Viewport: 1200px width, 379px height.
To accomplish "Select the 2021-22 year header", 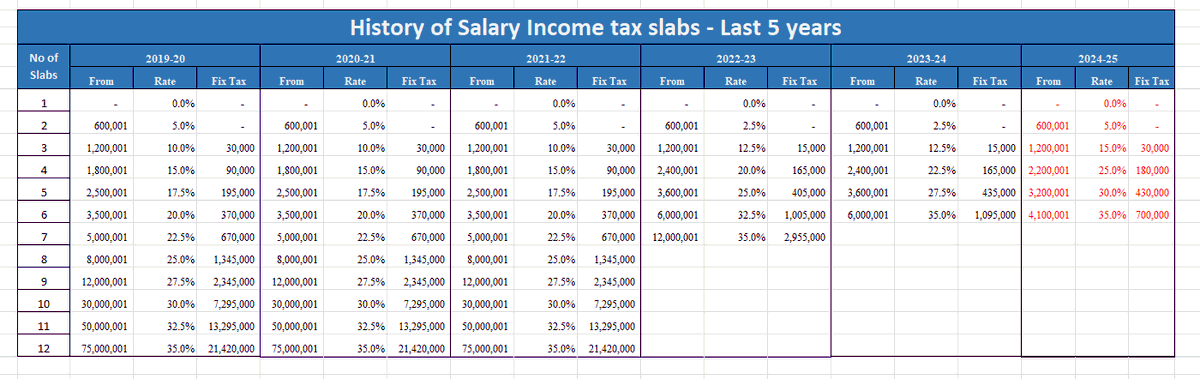I will pyautogui.click(x=546, y=60).
